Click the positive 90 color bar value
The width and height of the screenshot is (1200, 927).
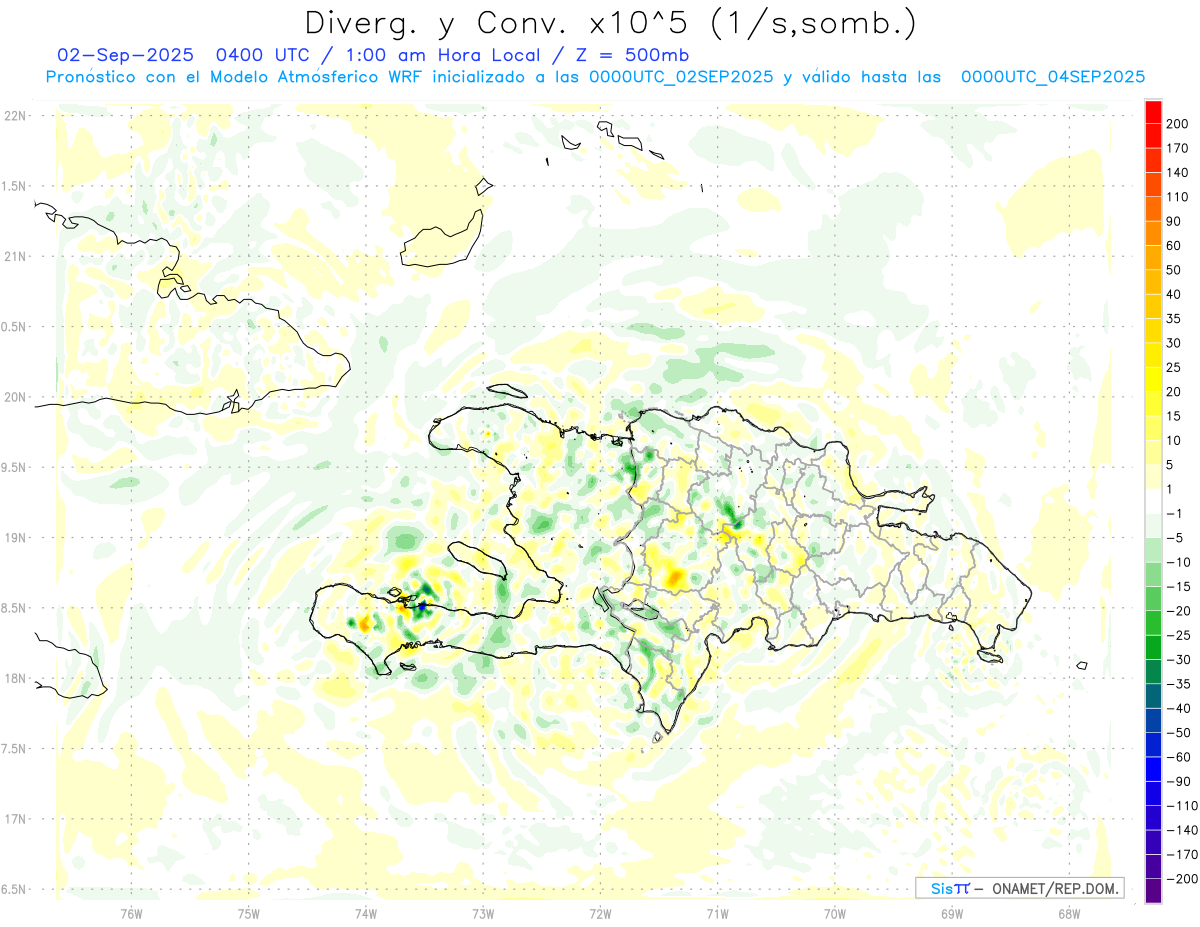1176,221
